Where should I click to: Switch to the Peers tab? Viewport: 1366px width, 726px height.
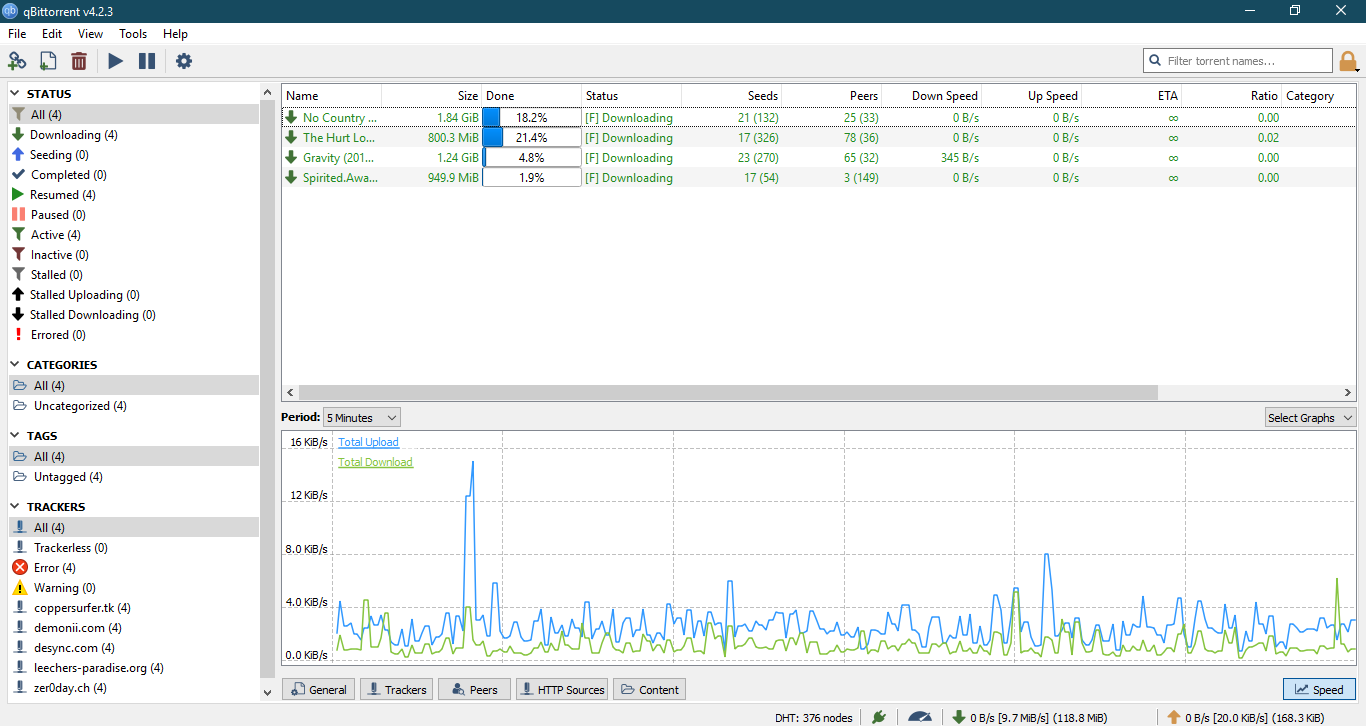coord(474,689)
